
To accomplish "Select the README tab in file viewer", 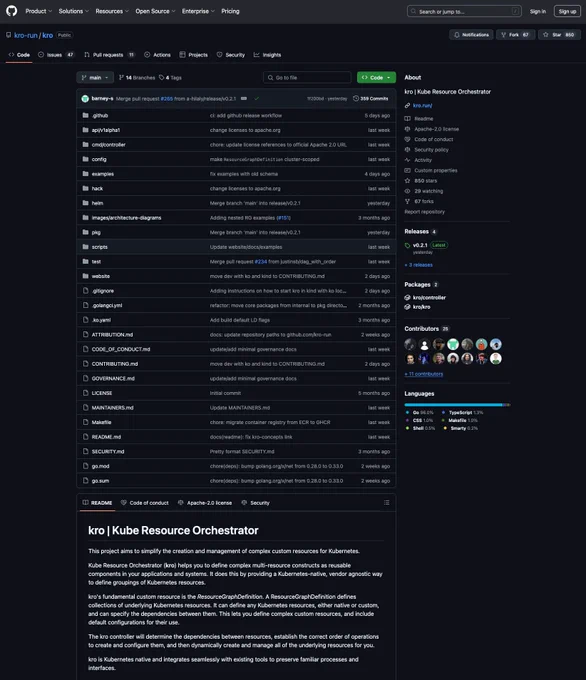I will pos(98,503).
